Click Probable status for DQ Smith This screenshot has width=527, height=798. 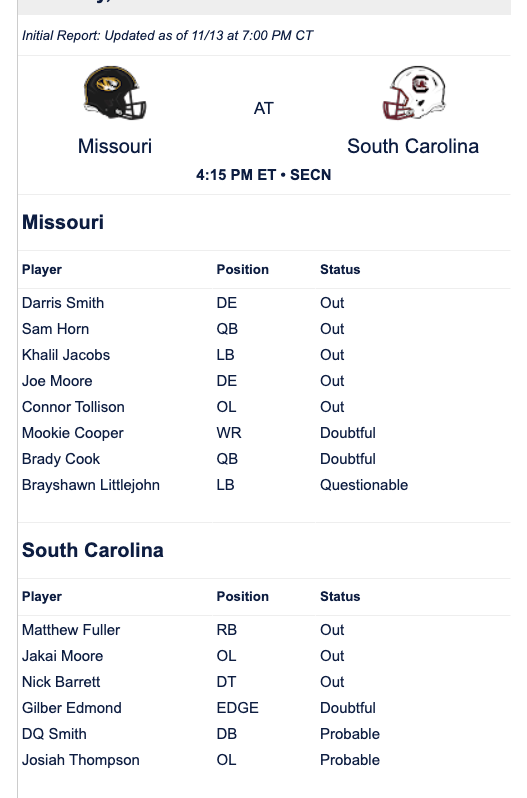pyautogui.click(x=350, y=734)
